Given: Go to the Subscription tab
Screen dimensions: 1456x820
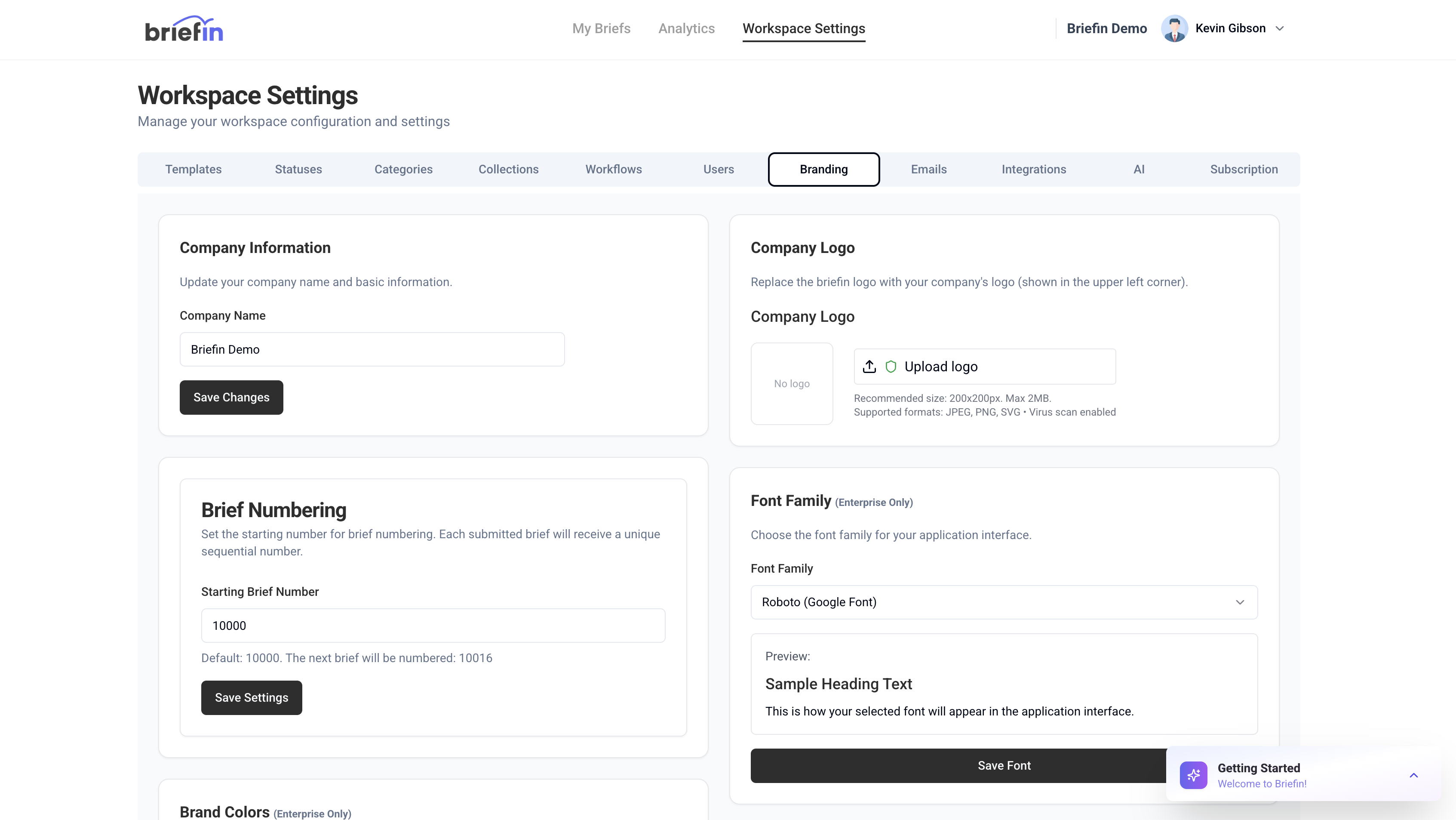Looking at the screenshot, I should 1244,169.
